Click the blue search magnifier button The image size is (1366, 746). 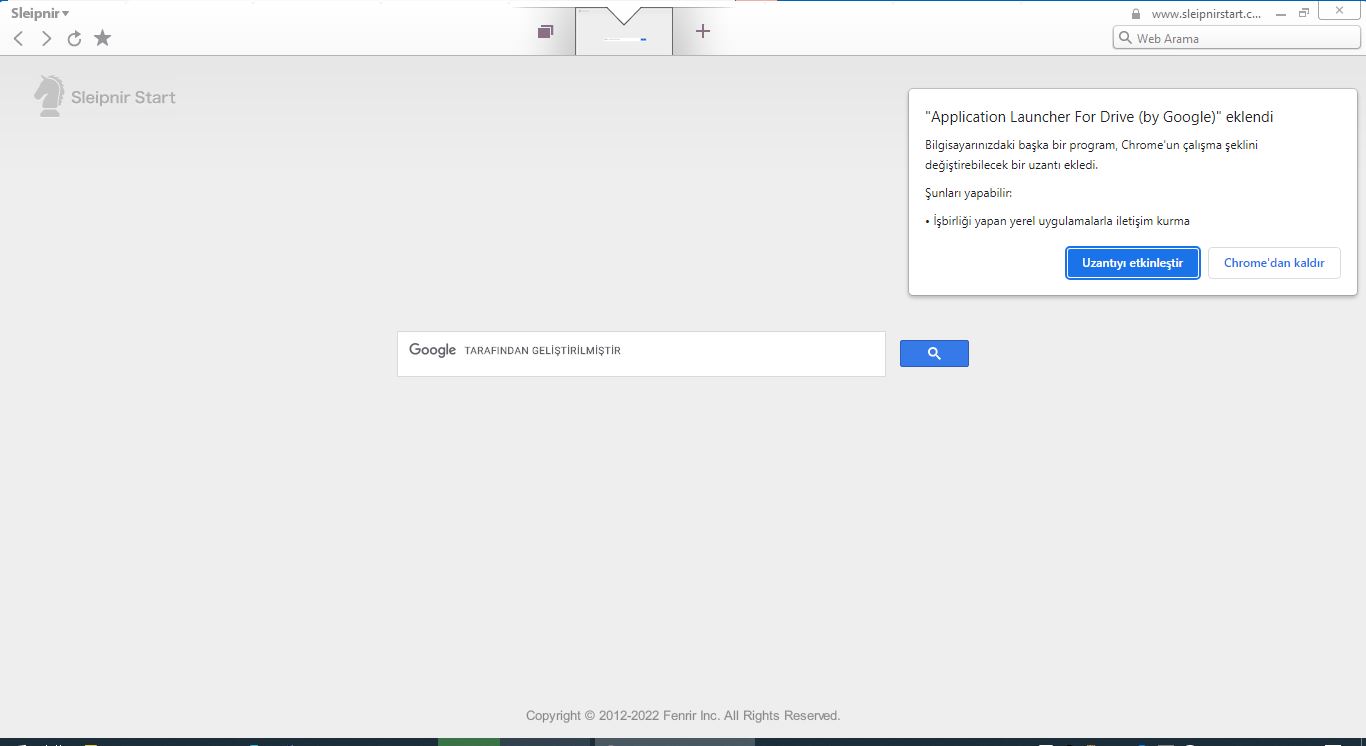(934, 353)
